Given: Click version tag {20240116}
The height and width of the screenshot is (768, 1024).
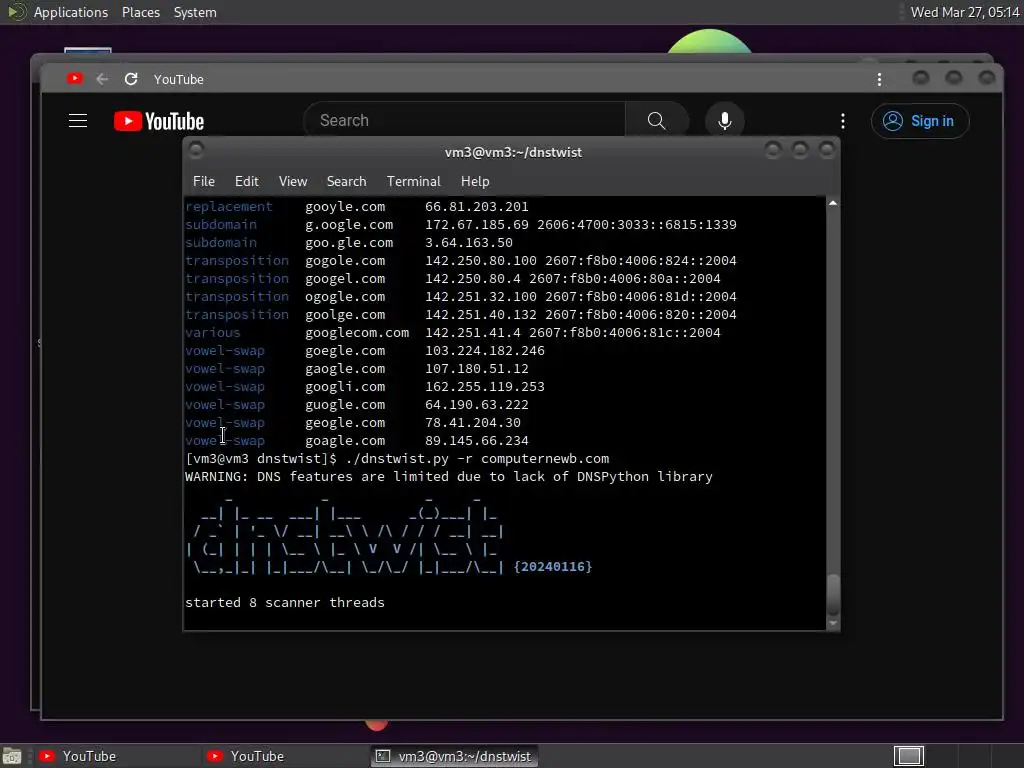Looking at the screenshot, I should point(552,567).
